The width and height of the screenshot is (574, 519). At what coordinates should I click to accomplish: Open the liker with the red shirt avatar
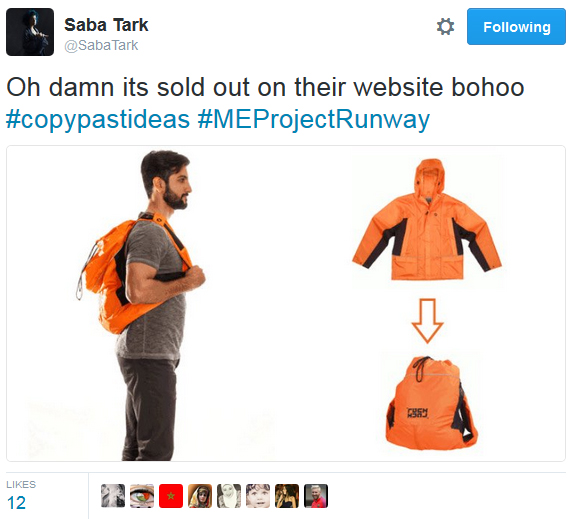pos(316,496)
